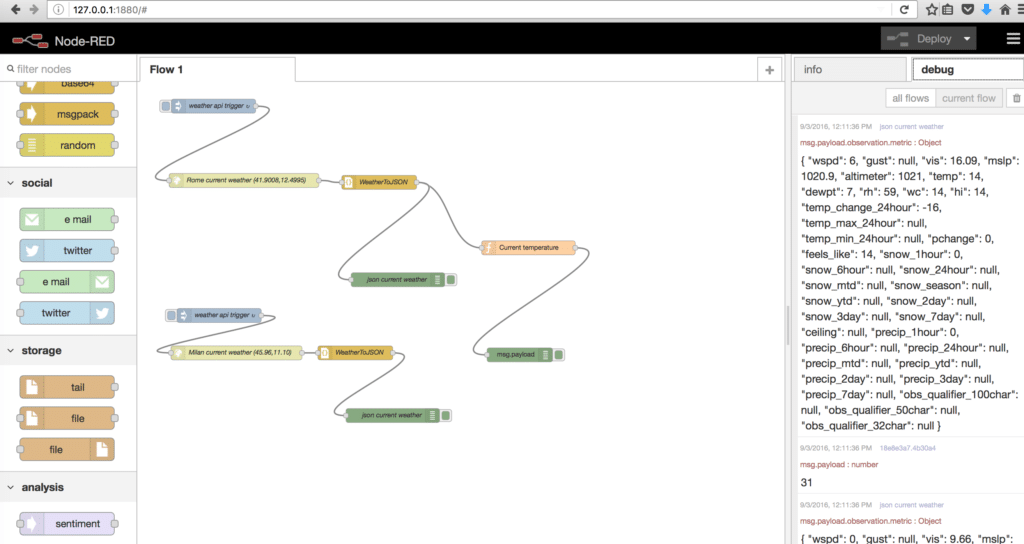Screen dimensions: 1024x544
Task: Trigger inject button on Milan weather api trigger
Action: coord(171,315)
